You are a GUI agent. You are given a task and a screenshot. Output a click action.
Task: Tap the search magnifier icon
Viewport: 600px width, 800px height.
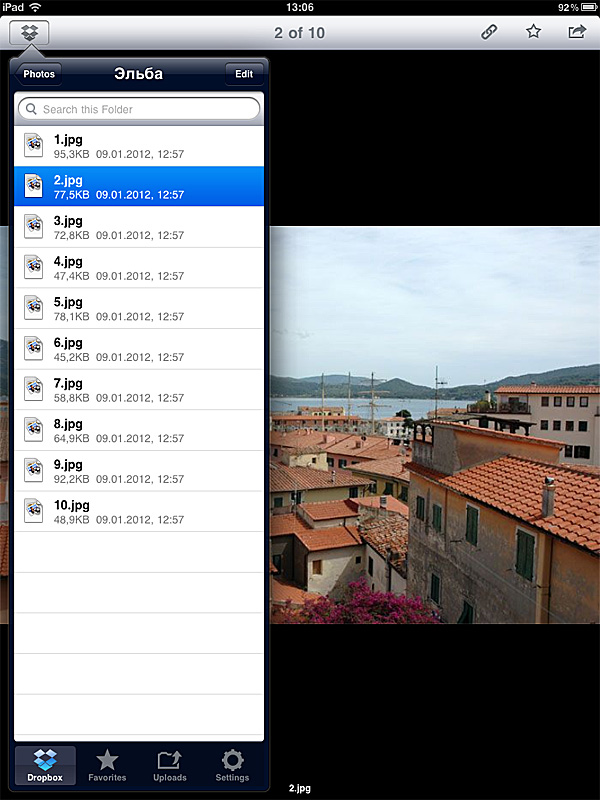click(31, 109)
